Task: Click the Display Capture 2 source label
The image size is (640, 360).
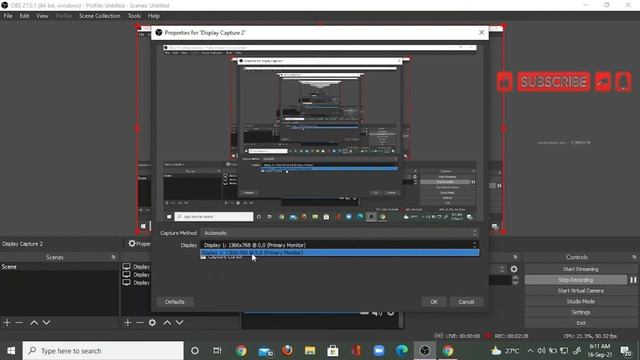Action: (22, 244)
